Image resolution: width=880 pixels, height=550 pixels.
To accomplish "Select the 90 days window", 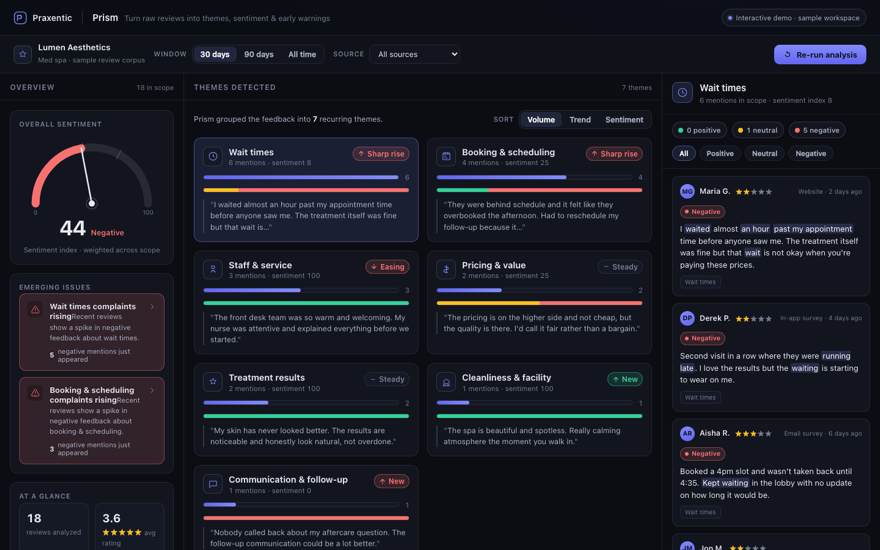I will 259,54.
